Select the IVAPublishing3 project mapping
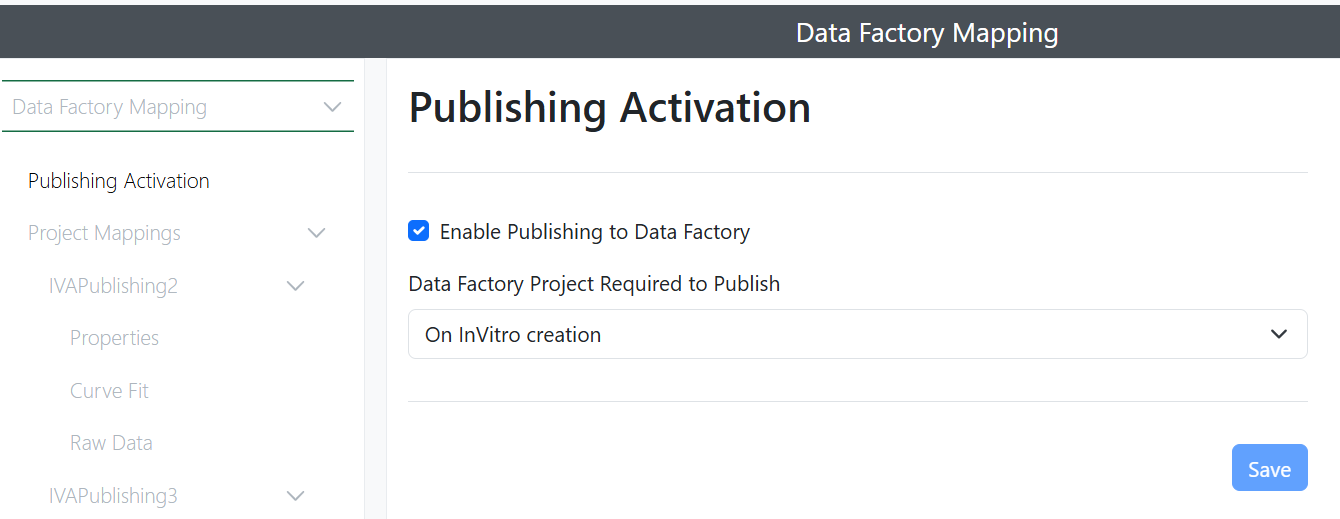The height and width of the screenshot is (519, 1340). click(x=113, y=496)
